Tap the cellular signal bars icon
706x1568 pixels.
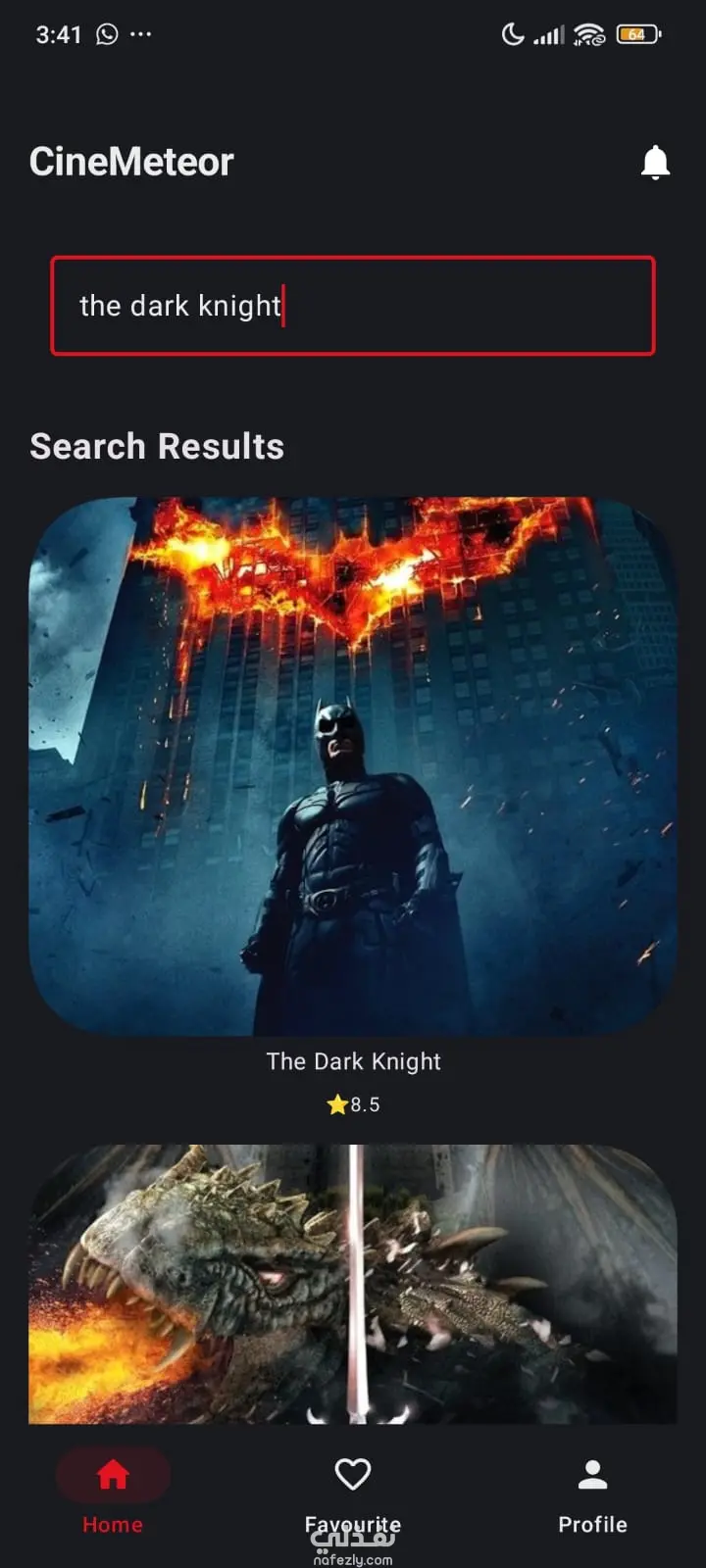point(549,35)
